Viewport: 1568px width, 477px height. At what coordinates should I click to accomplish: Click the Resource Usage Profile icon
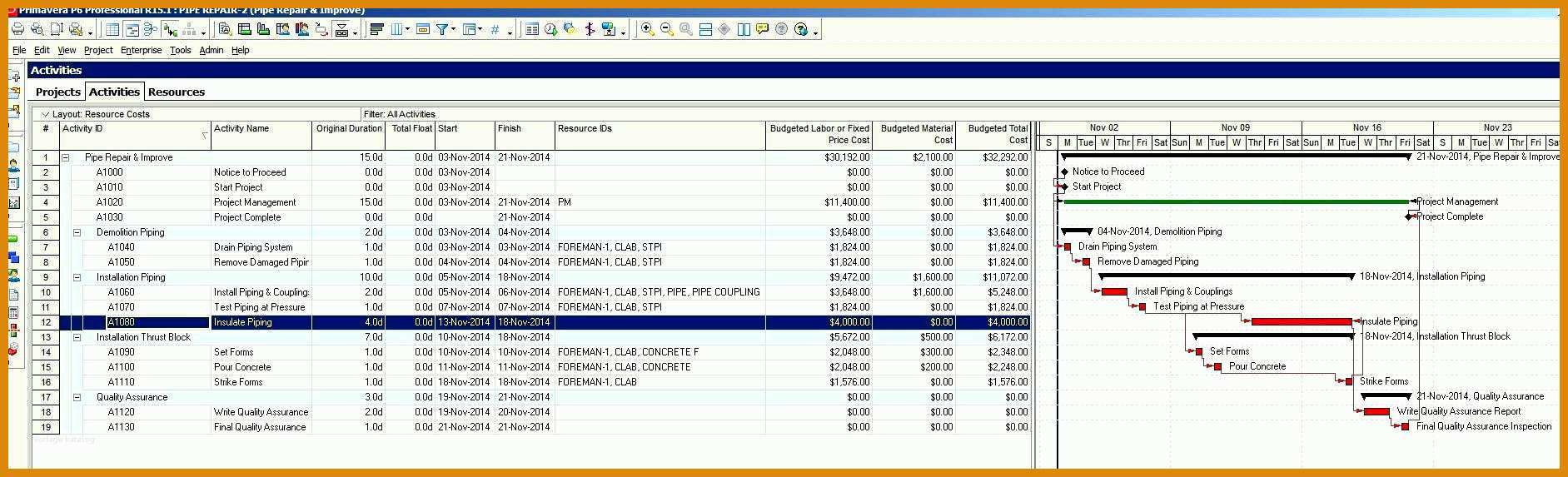[301, 29]
